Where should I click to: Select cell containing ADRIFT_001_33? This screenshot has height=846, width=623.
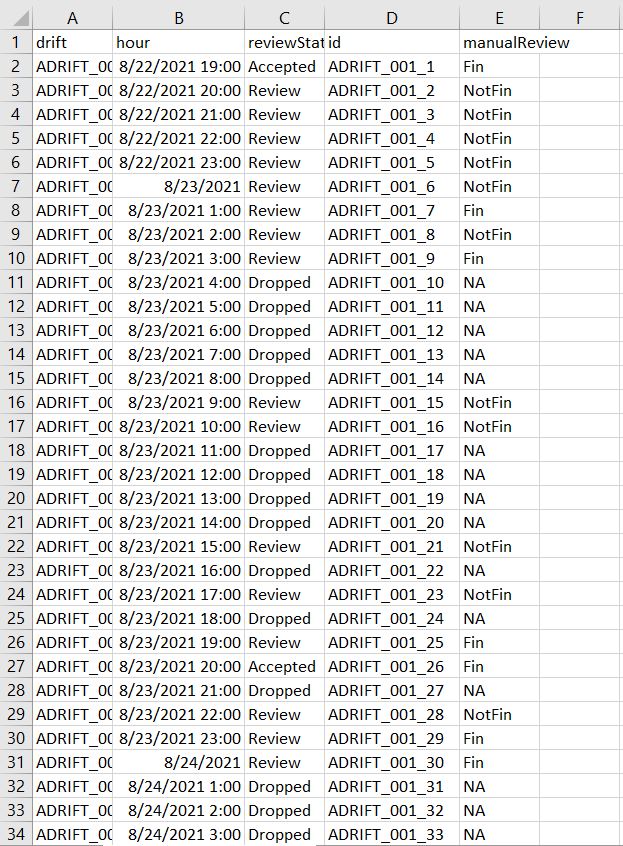[391, 834]
